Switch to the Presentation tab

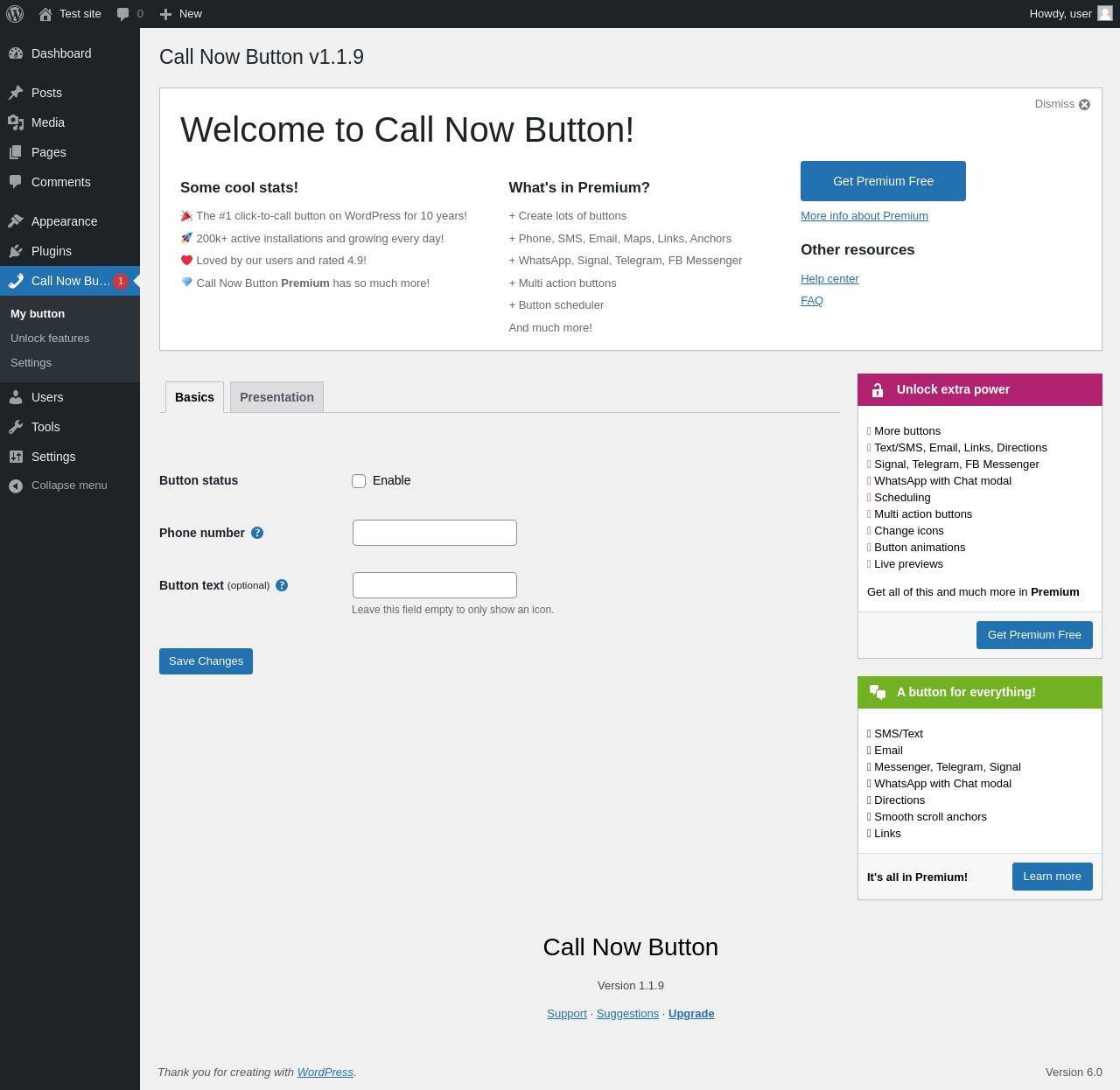pyautogui.click(x=276, y=397)
